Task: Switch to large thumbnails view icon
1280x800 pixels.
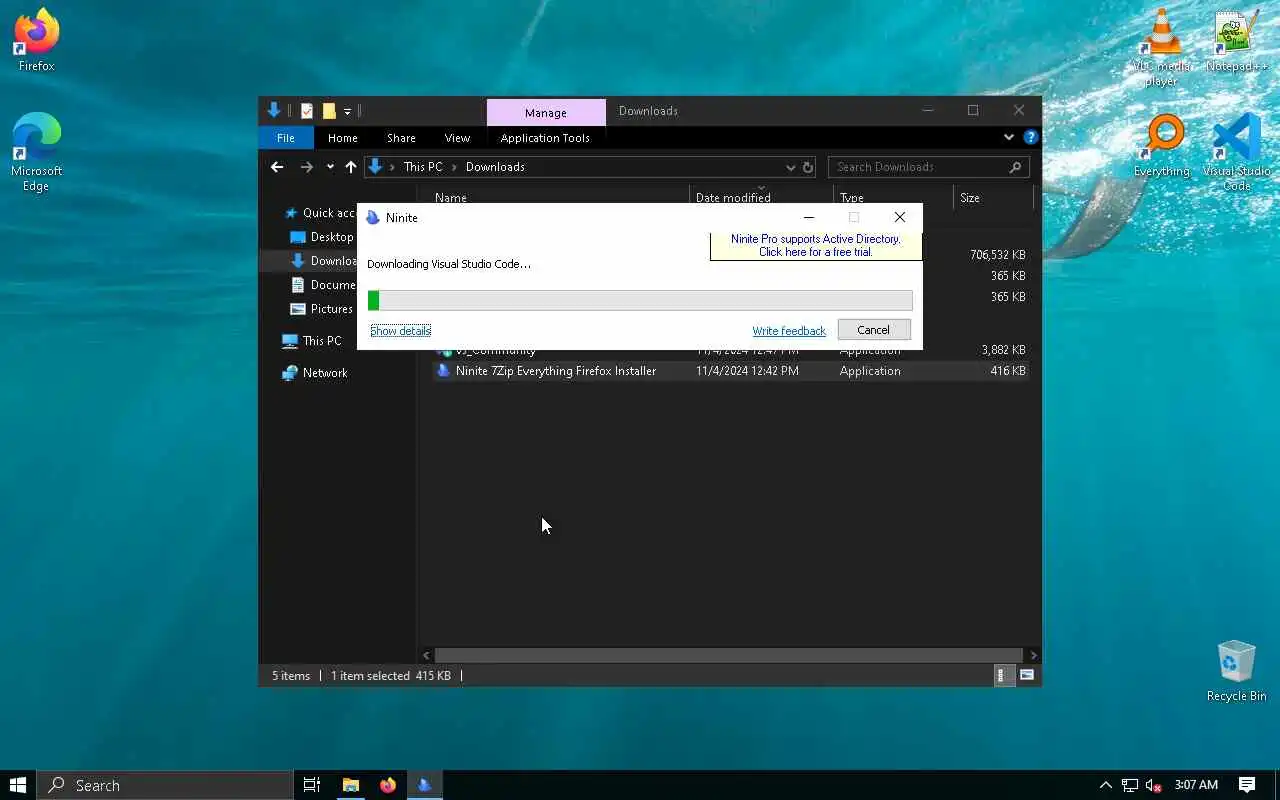Action: pos(1026,676)
